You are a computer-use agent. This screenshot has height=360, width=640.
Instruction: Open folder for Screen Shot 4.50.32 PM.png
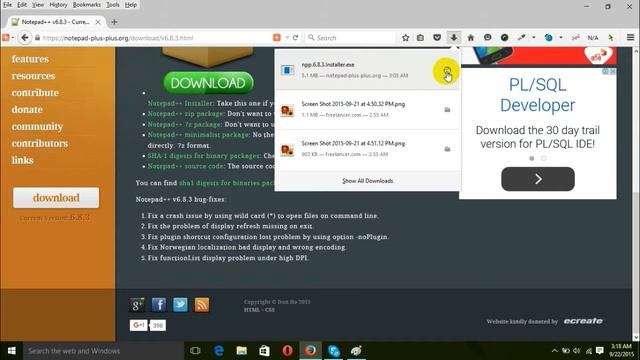pos(447,110)
